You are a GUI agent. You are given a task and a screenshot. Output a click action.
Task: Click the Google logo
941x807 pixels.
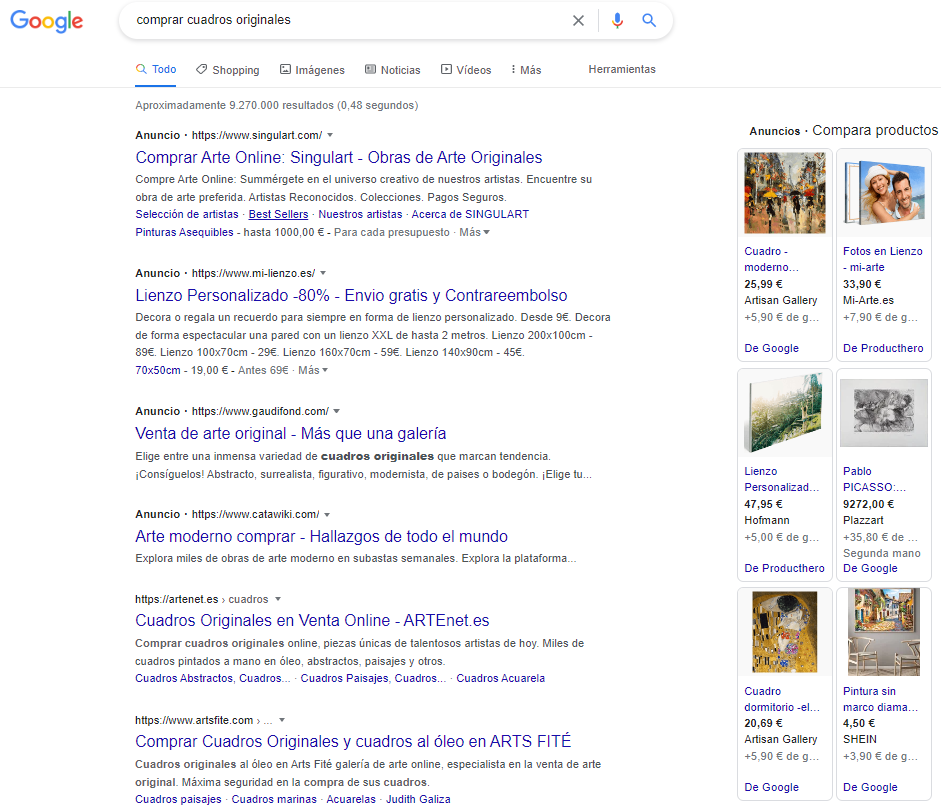coord(47,21)
